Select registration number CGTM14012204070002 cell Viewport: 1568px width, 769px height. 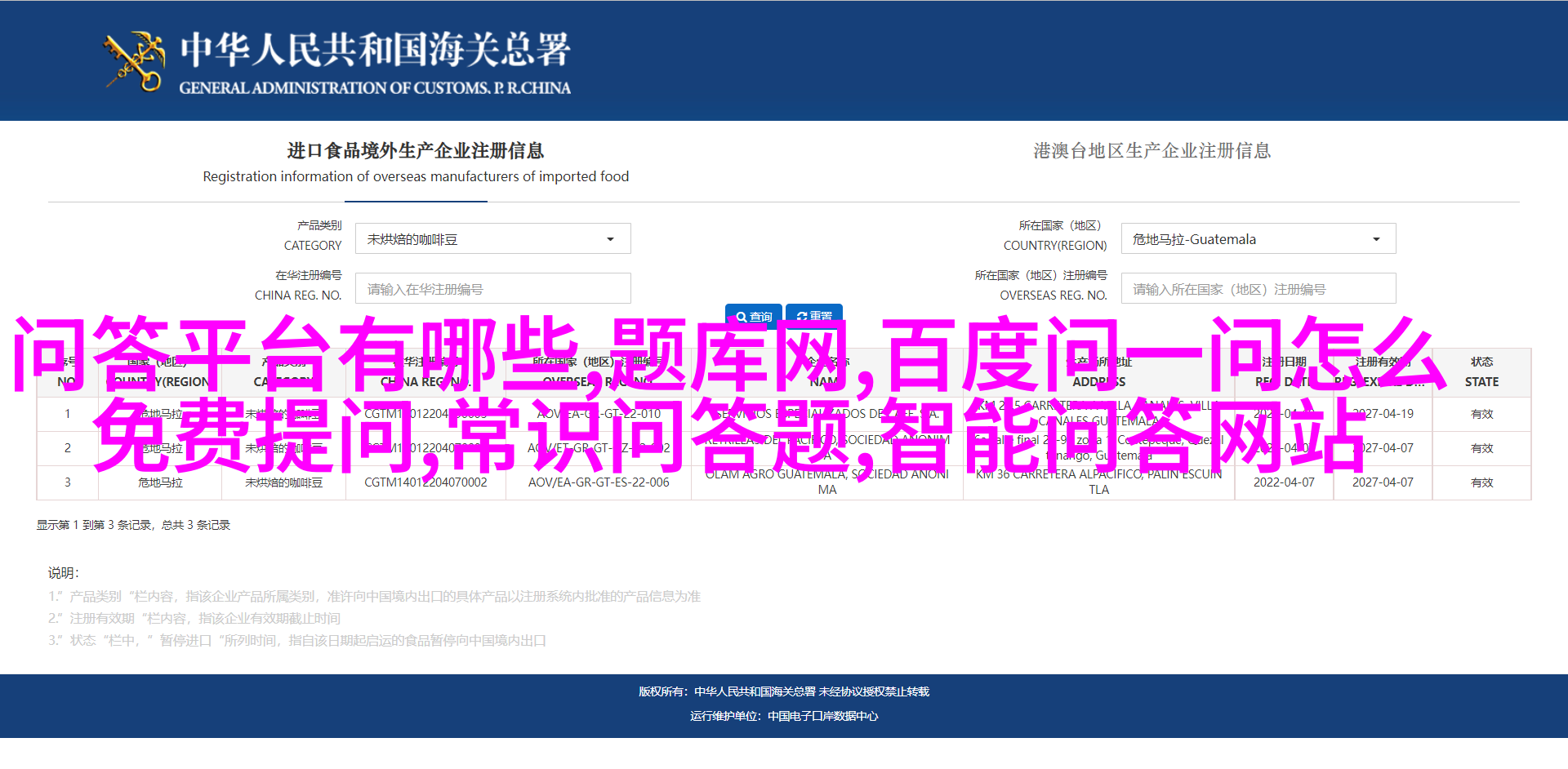[x=425, y=482]
